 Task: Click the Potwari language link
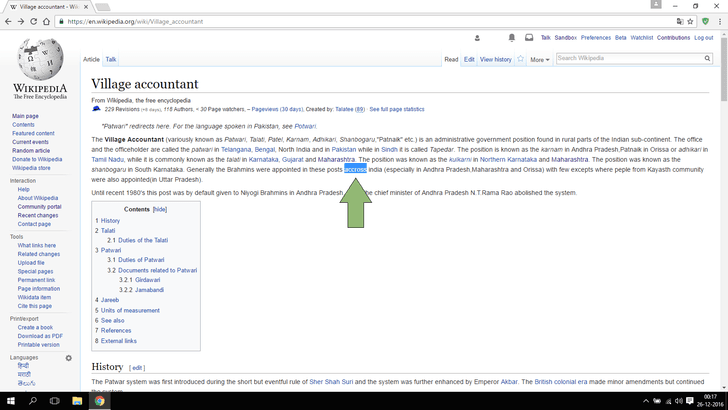pos(305,126)
